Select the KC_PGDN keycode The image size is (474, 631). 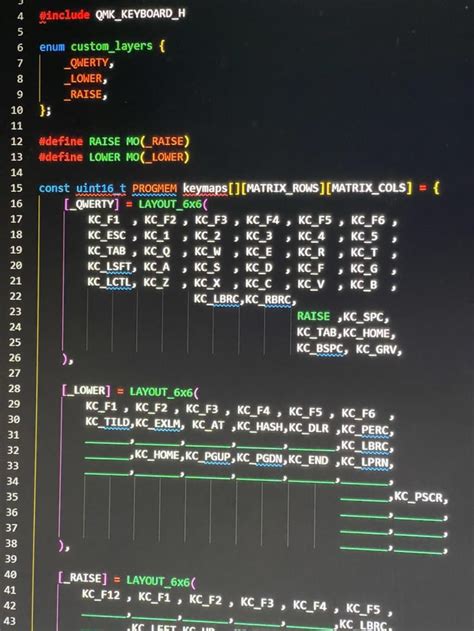click(x=260, y=458)
